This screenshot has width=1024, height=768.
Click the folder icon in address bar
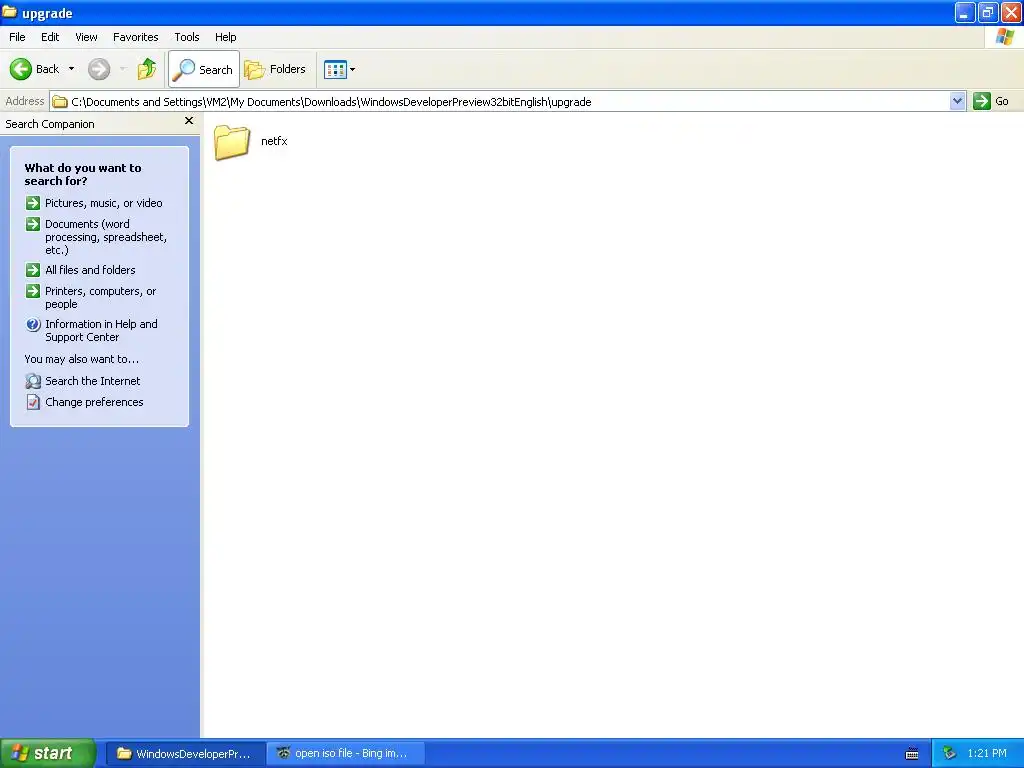click(60, 102)
